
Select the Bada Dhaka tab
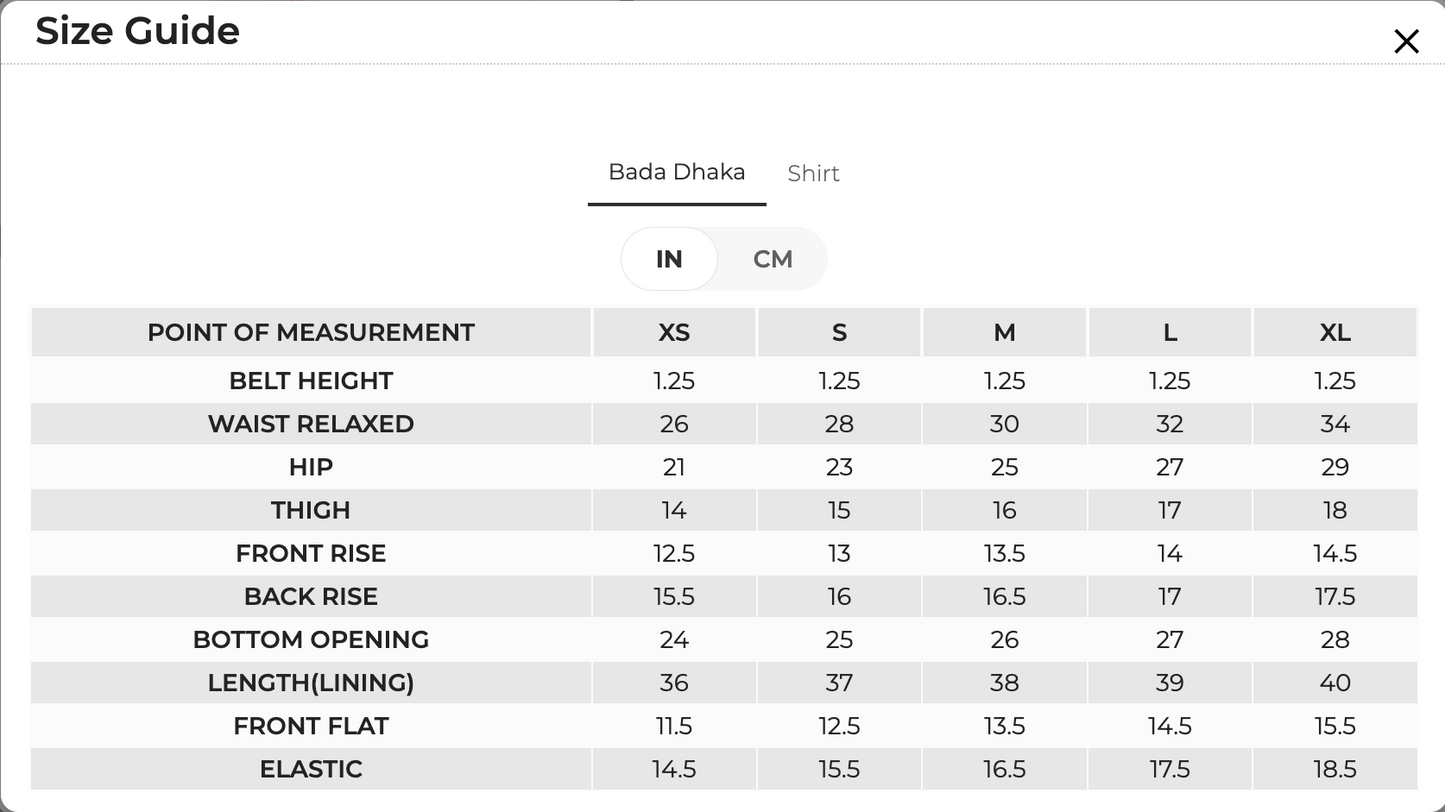[x=677, y=172]
